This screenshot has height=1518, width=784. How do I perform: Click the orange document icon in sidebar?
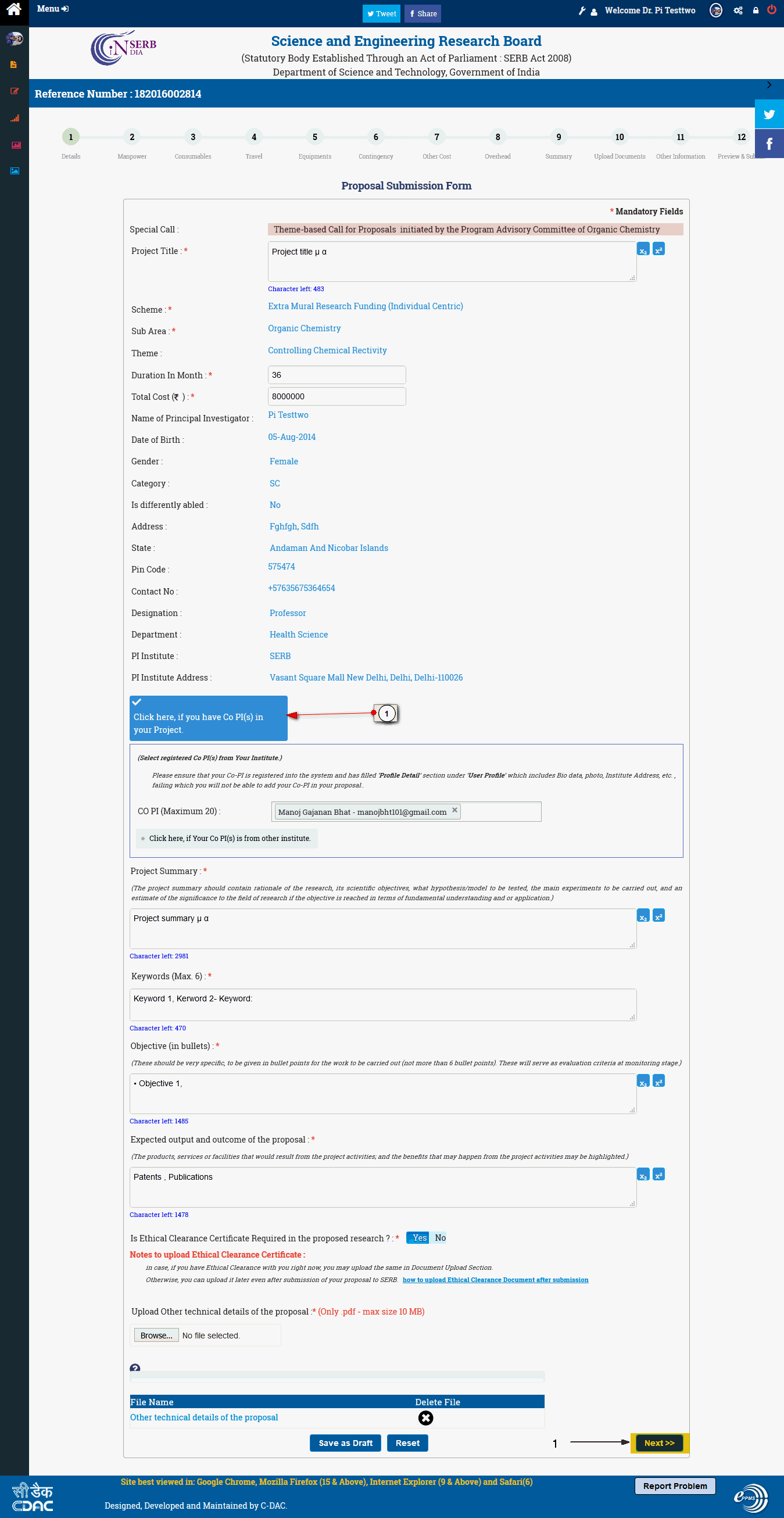pos(14,65)
